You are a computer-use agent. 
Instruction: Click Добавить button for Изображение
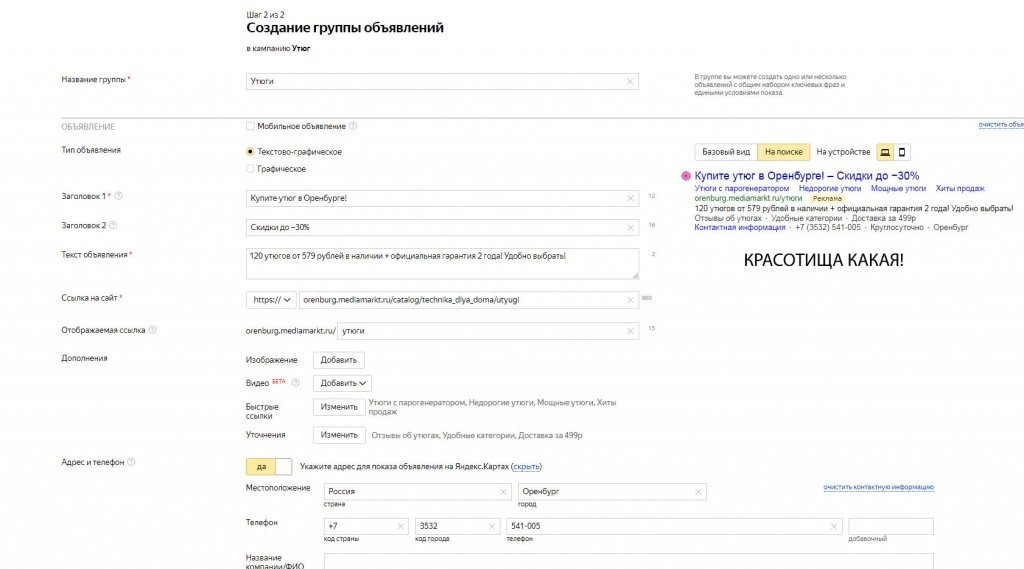[x=338, y=360]
